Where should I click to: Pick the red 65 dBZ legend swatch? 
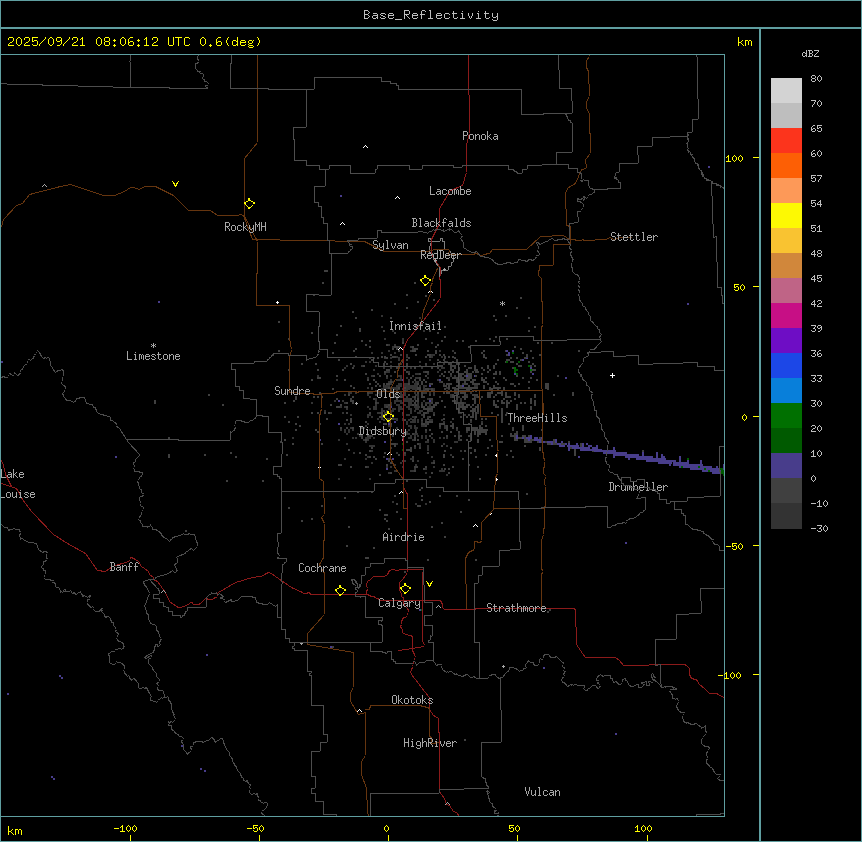point(786,140)
